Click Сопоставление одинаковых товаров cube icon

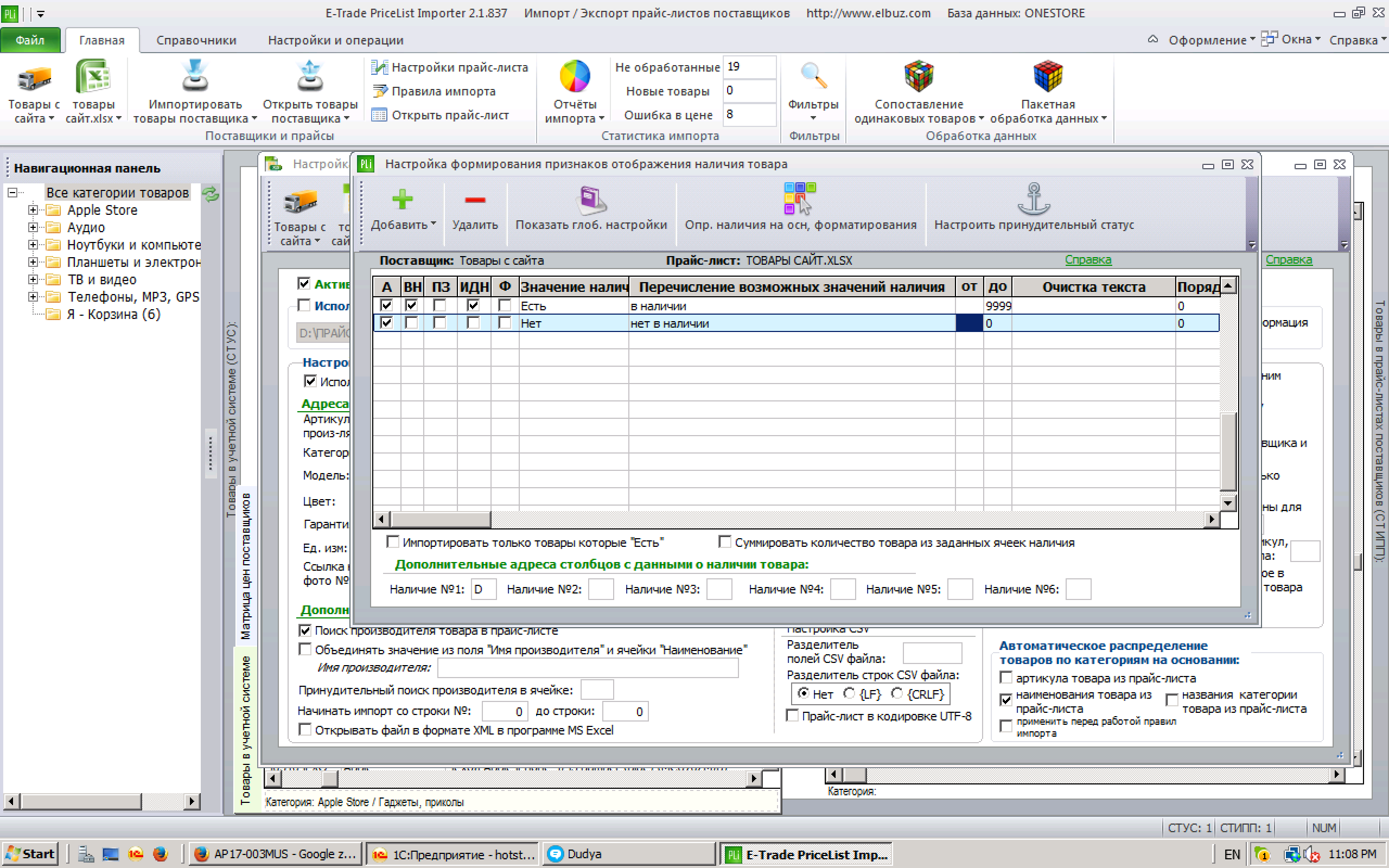click(x=919, y=76)
